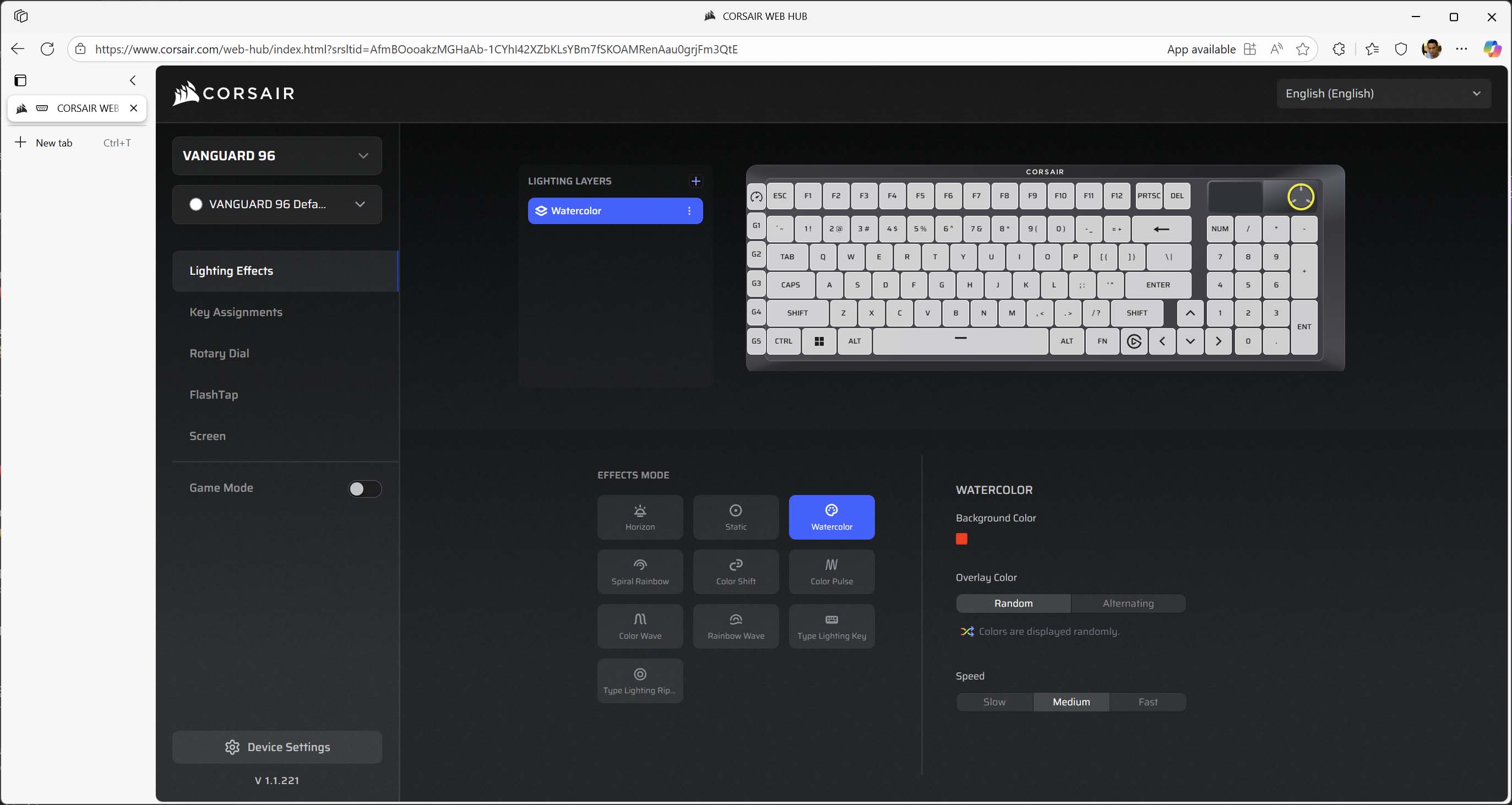1512x805 pixels.
Task: Select the Color Pulse effect
Action: click(831, 572)
